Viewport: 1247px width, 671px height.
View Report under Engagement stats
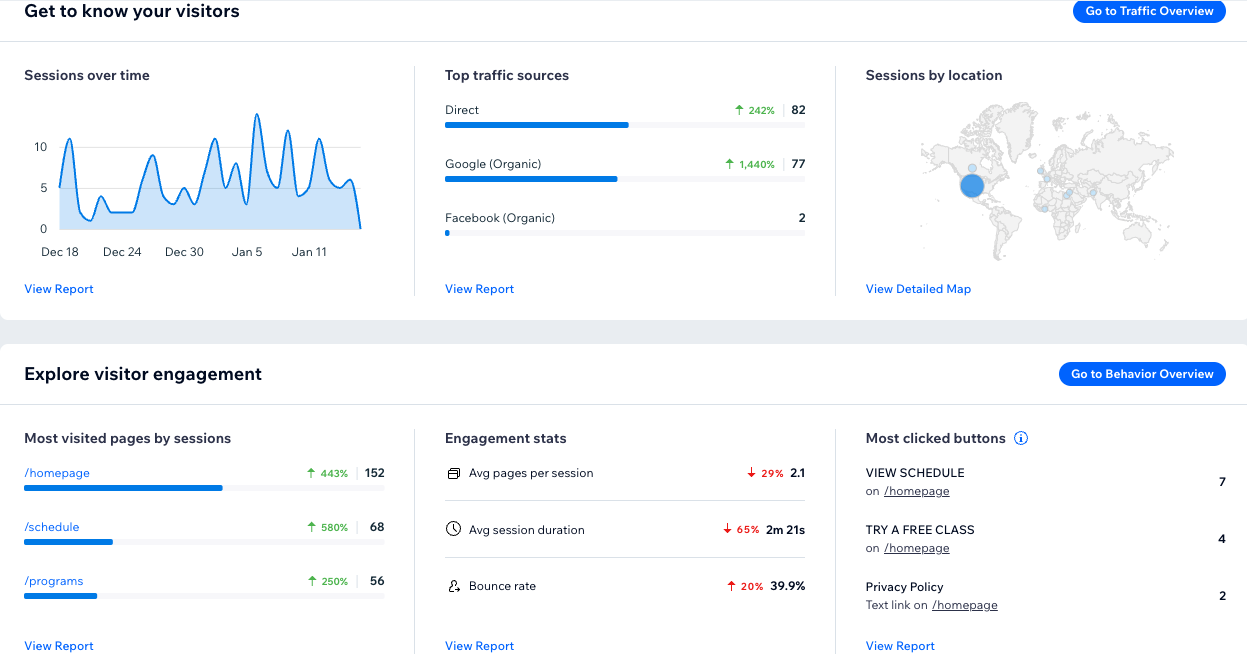pos(479,646)
